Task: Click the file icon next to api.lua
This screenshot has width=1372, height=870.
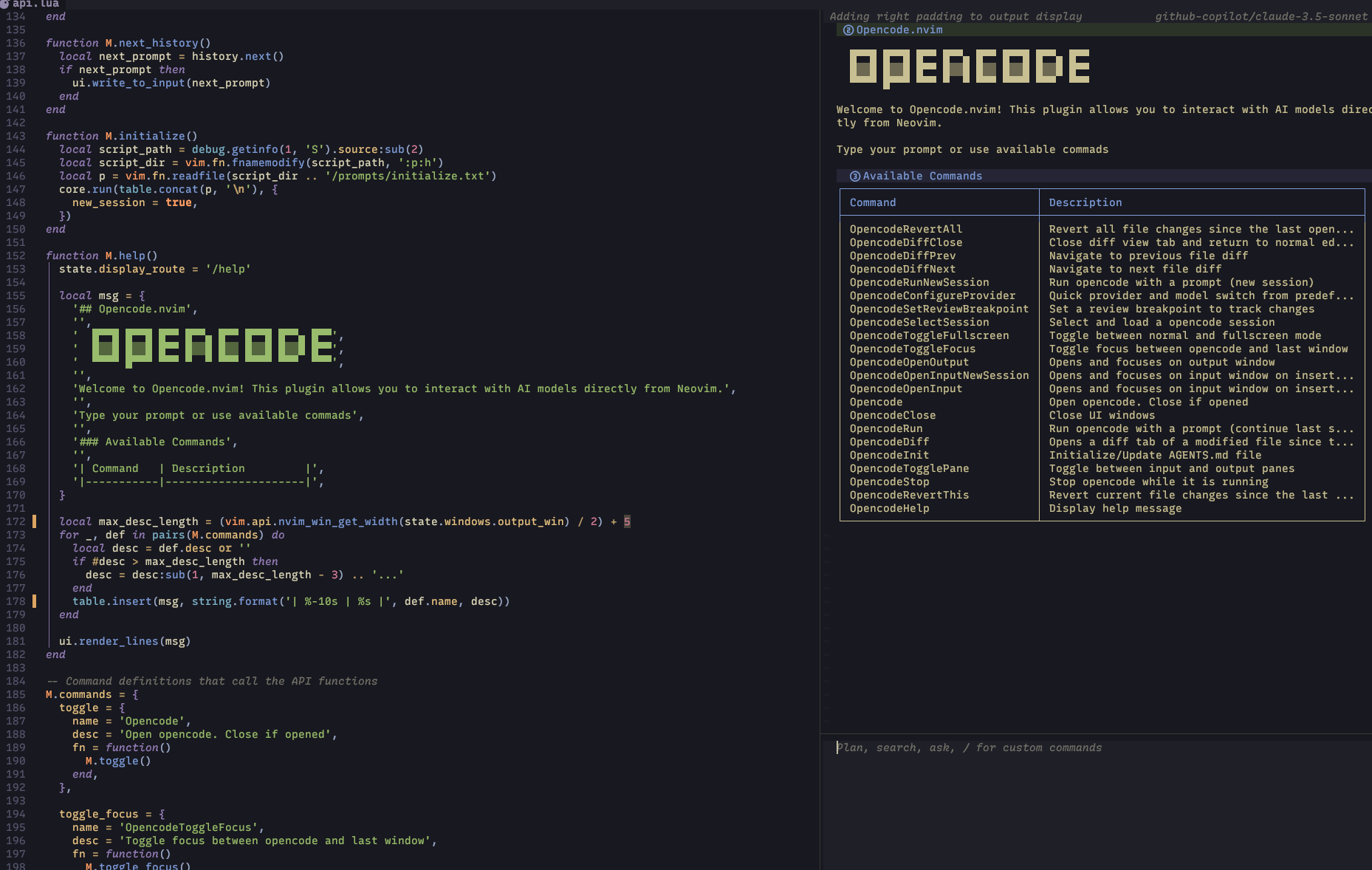Action: pyautogui.click(x=4, y=4)
